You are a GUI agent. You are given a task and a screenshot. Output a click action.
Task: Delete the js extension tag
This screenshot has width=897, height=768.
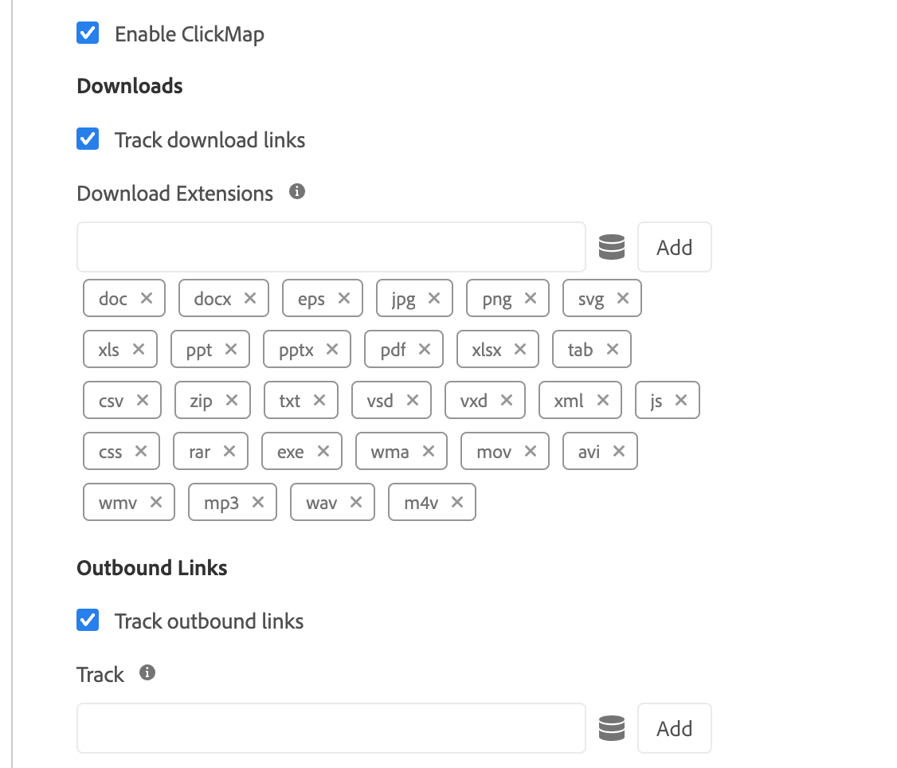(681, 400)
